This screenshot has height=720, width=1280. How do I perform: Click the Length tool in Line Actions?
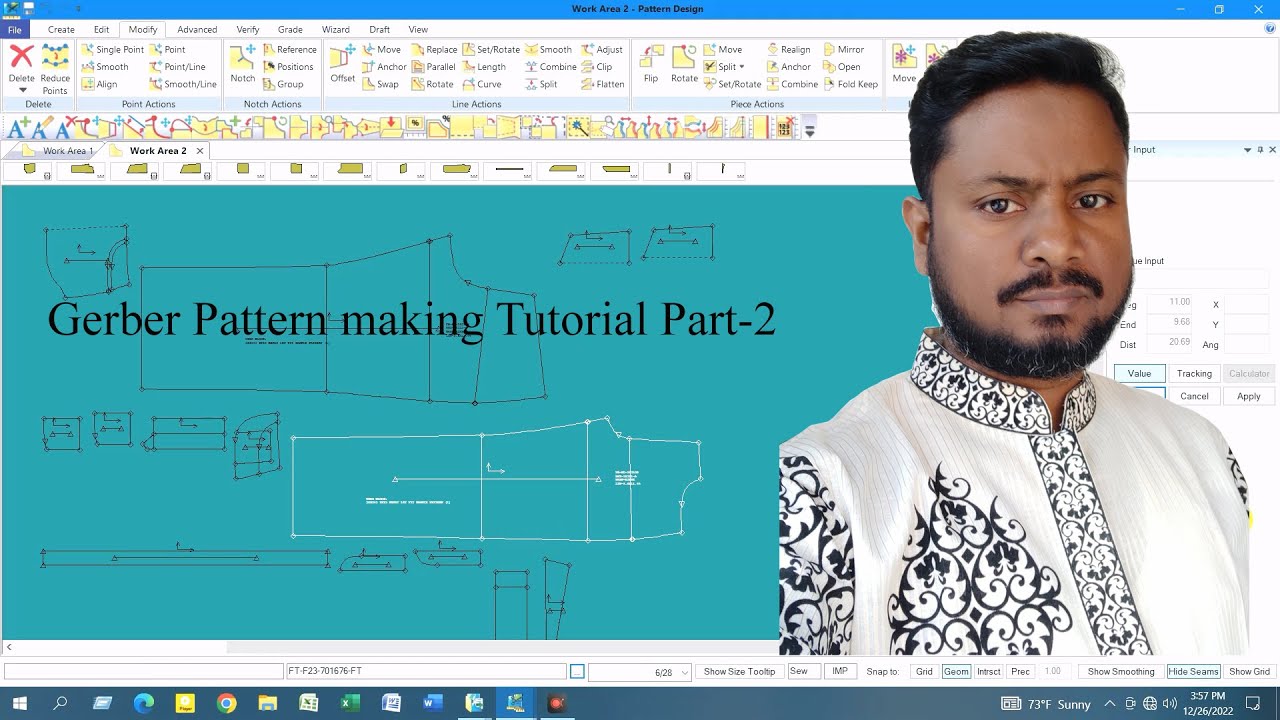[x=483, y=67]
